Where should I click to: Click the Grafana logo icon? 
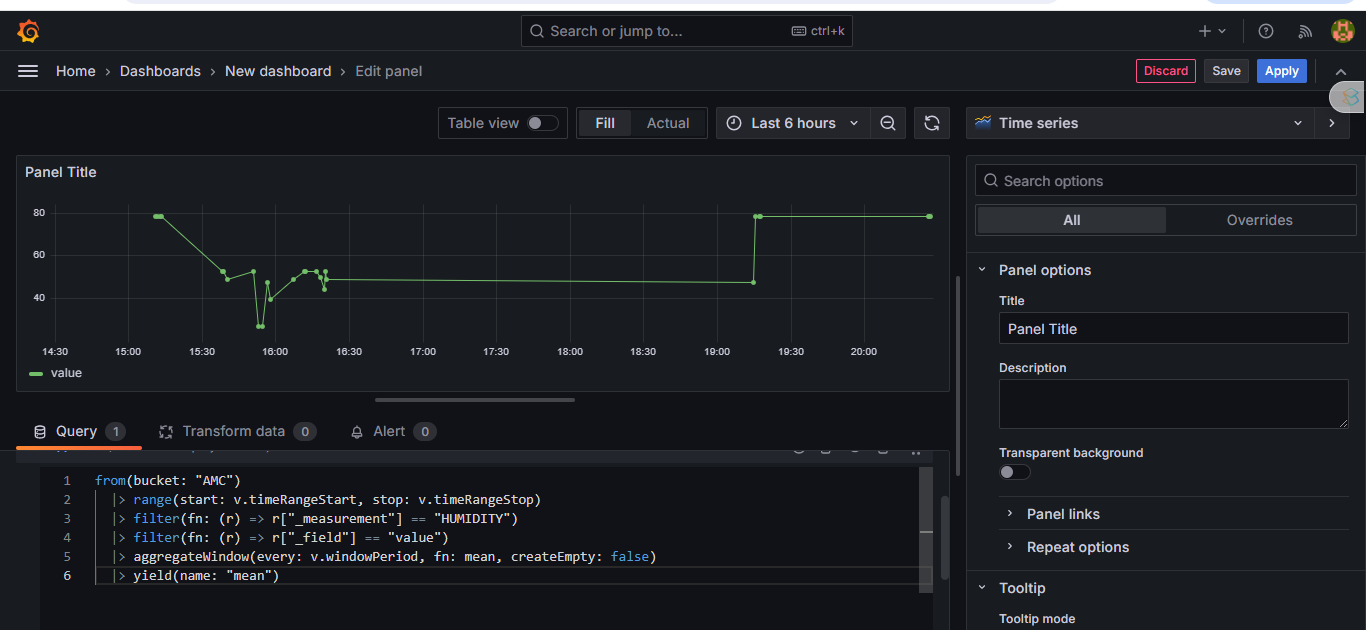[x=28, y=32]
